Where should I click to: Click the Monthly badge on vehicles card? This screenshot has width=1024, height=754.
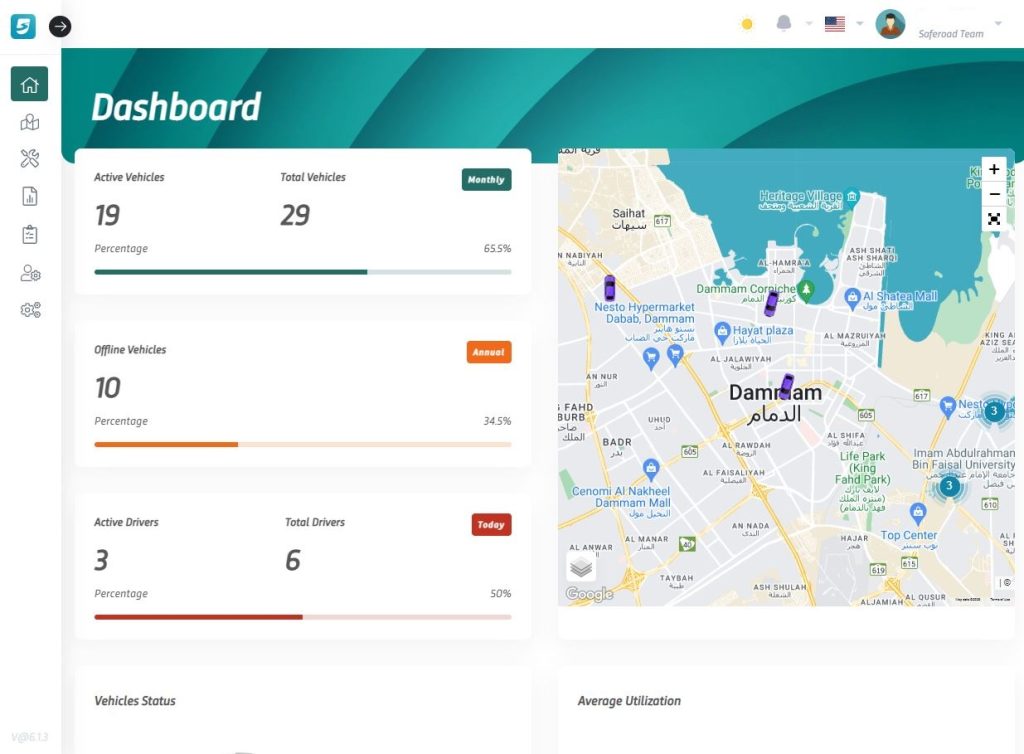tap(486, 180)
